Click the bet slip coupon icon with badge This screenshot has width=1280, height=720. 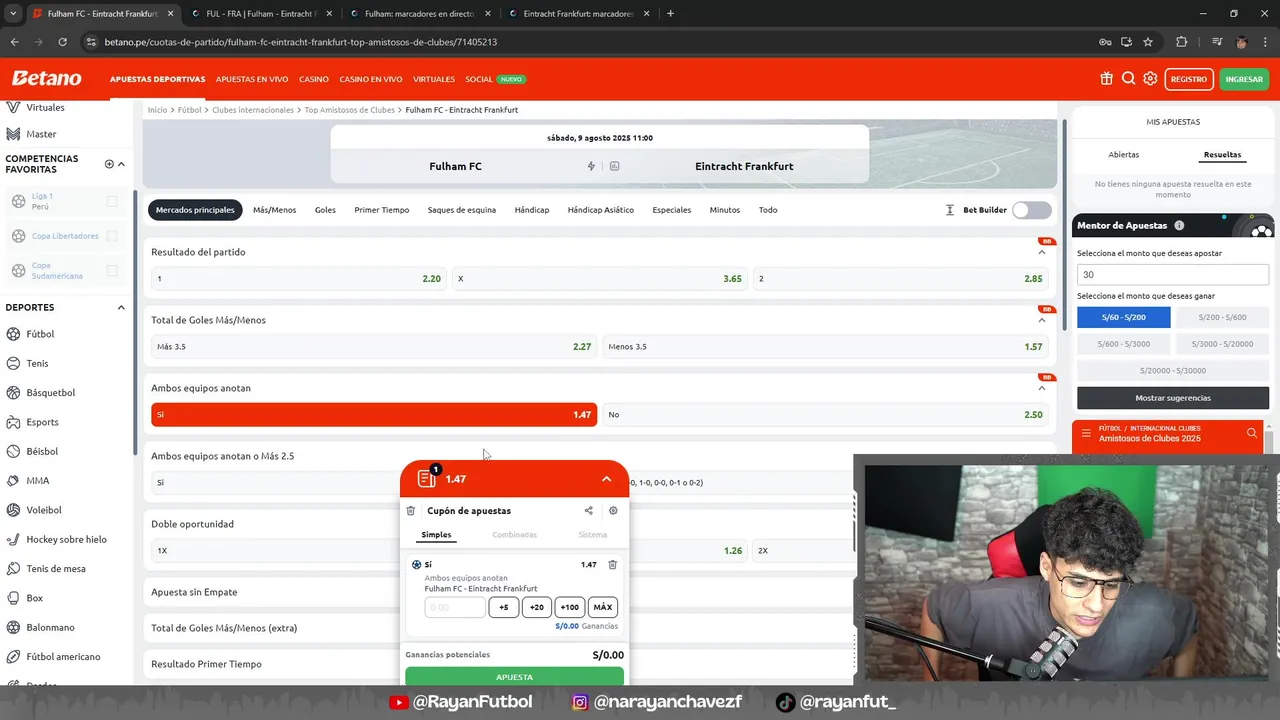pos(427,478)
